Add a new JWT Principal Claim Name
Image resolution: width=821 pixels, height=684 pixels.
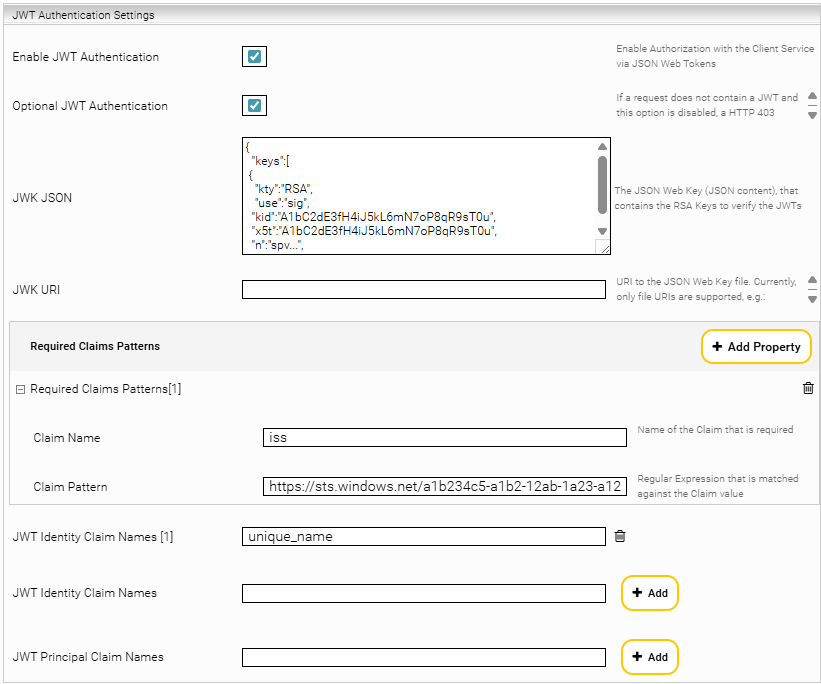(x=649, y=657)
